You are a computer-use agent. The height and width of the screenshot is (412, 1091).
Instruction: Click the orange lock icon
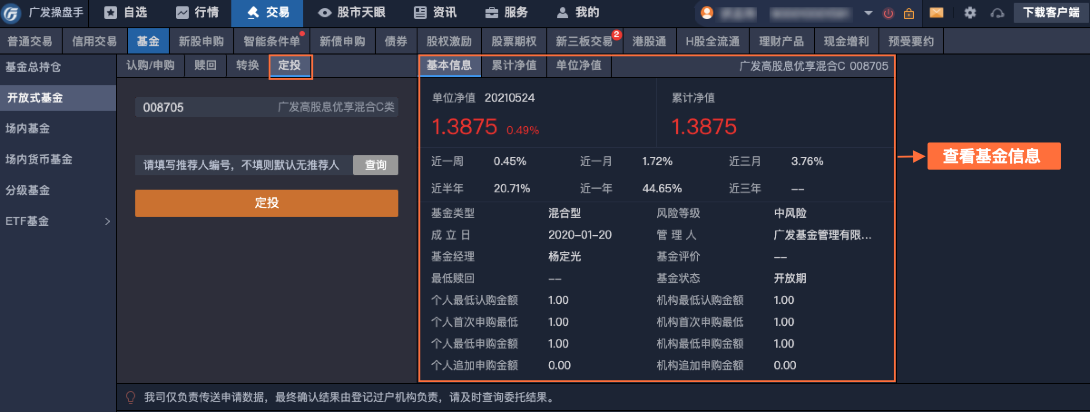[x=908, y=13]
